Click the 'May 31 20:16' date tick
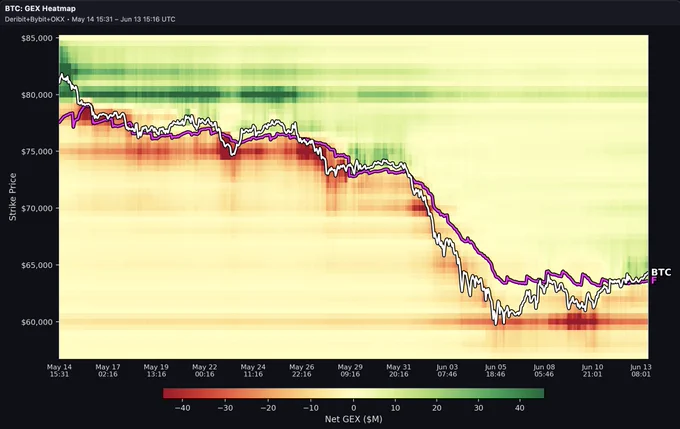The width and height of the screenshot is (680, 429). click(x=399, y=370)
